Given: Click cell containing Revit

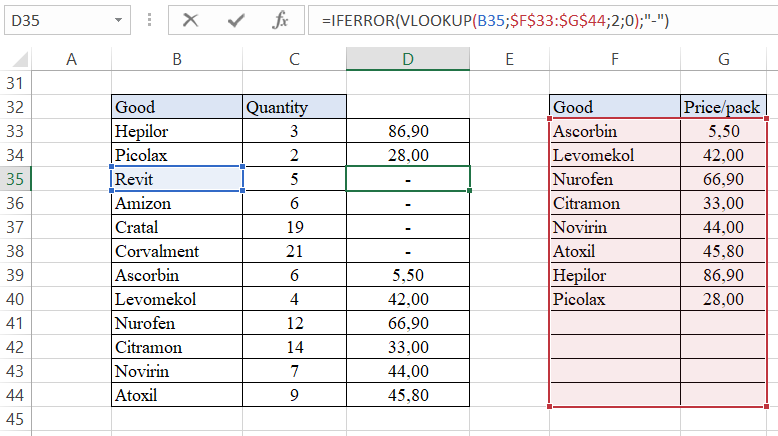Looking at the screenshot, I should 176,179.
